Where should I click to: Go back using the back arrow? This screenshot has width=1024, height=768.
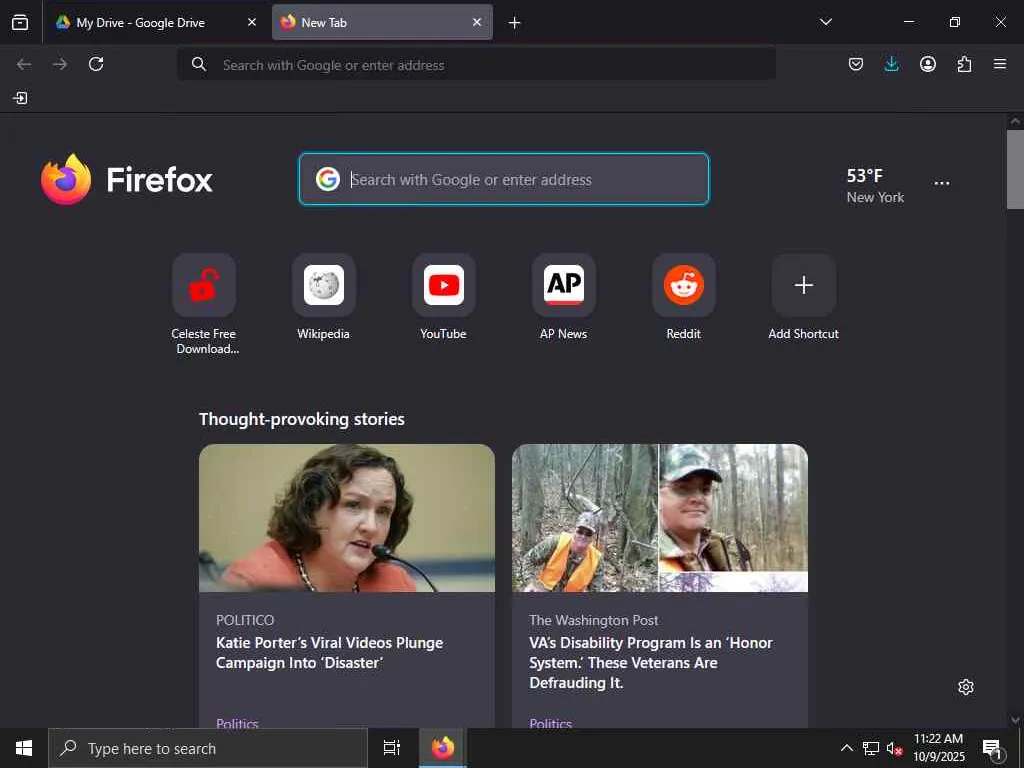click(x=24, y=64)
